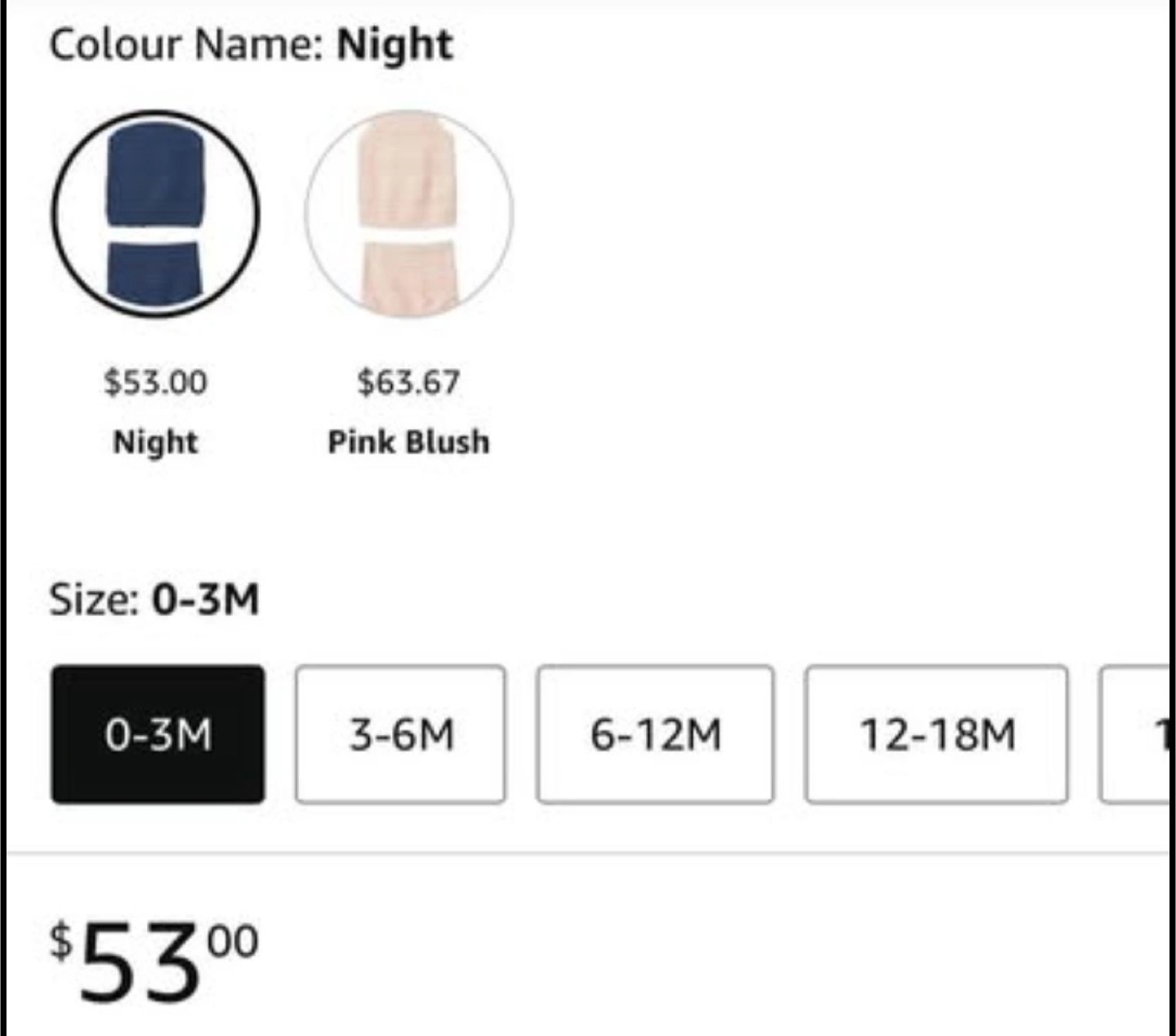Choose the Pink Blush colour swatch
The image size is (1176, 1036).
(x=409, y=214)
